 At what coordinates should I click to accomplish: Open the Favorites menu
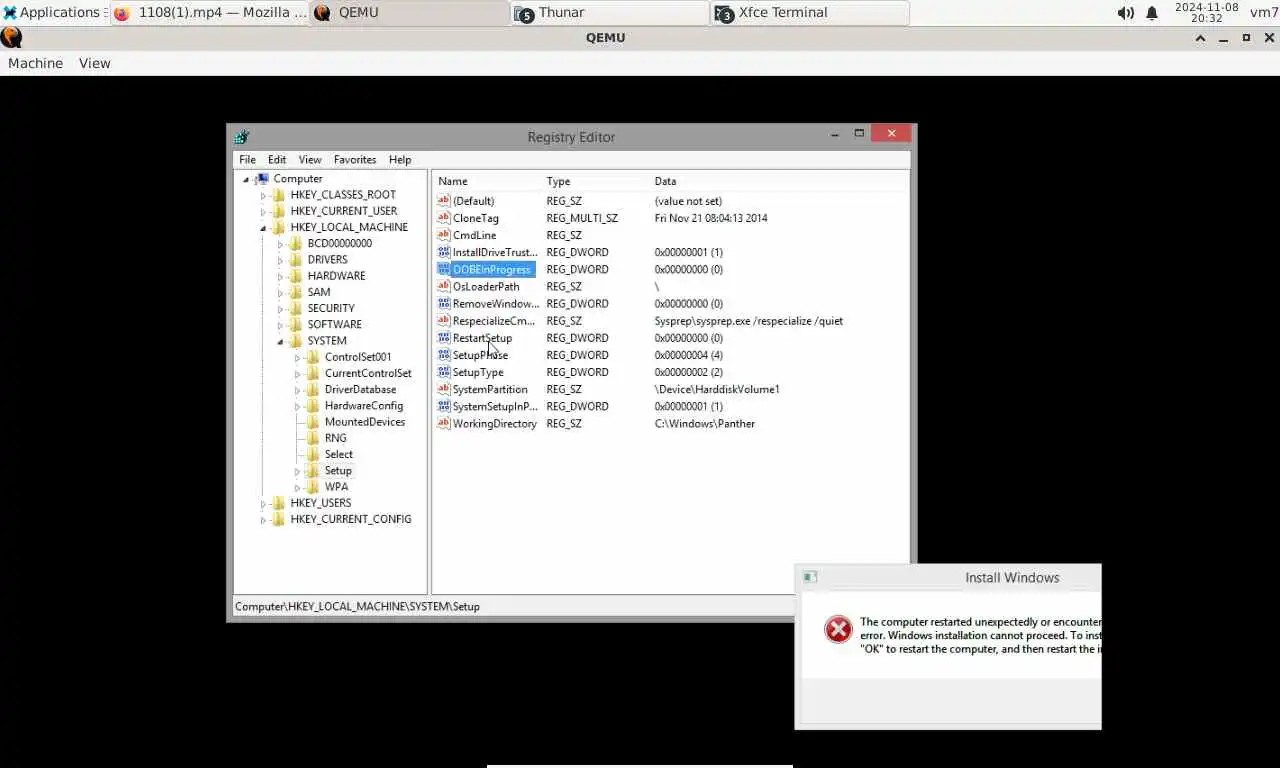[x=355, y=159]
